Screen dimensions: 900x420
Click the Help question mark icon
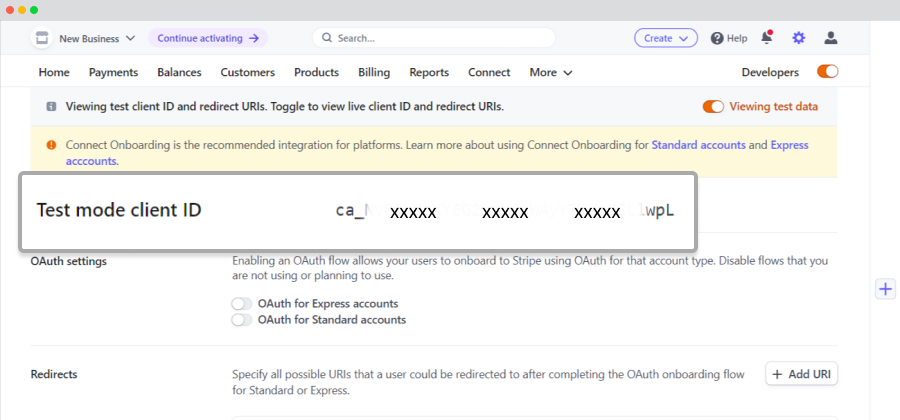(717, 38)
